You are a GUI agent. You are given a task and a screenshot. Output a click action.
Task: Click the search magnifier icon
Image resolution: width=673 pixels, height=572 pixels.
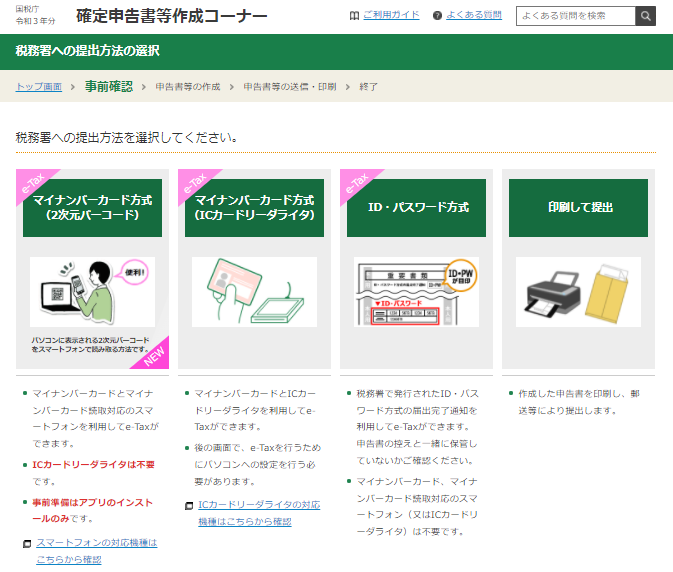(646, 16)
